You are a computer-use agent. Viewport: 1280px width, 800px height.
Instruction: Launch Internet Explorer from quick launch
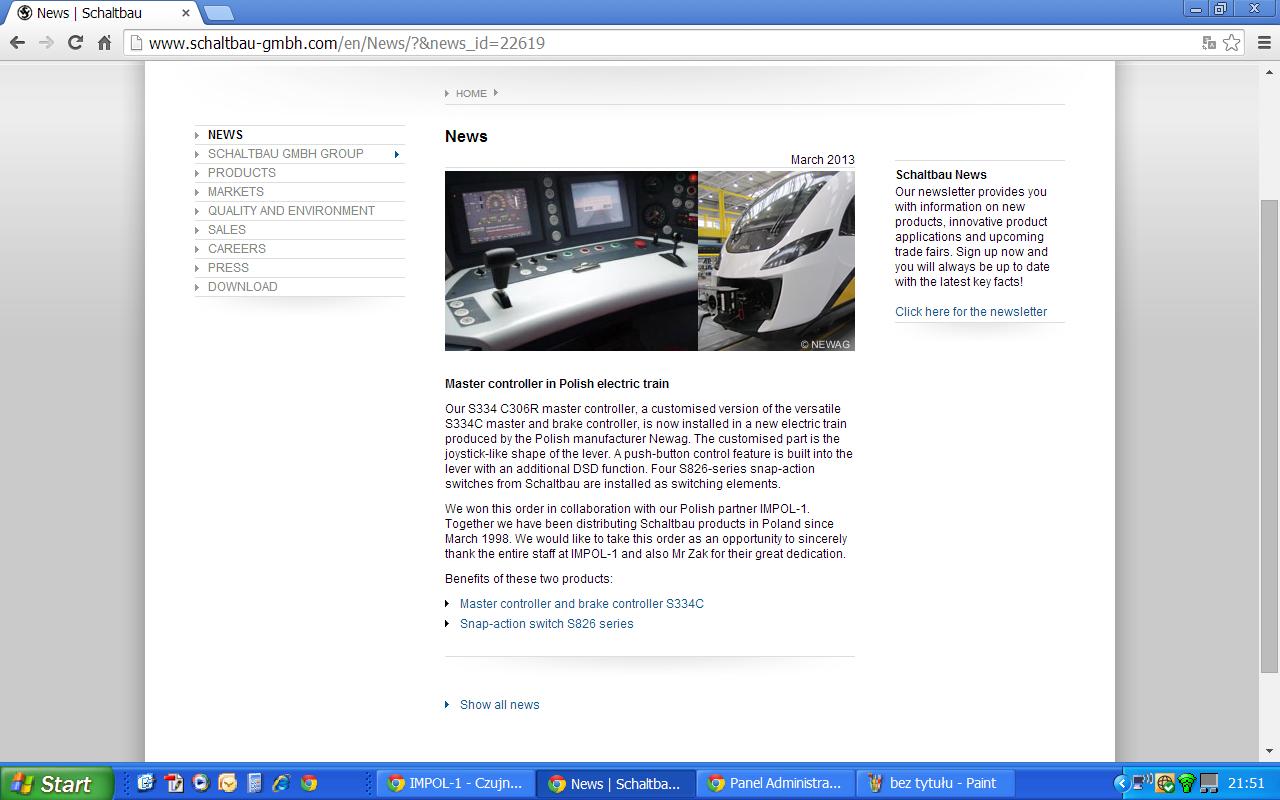click(282, 783)
